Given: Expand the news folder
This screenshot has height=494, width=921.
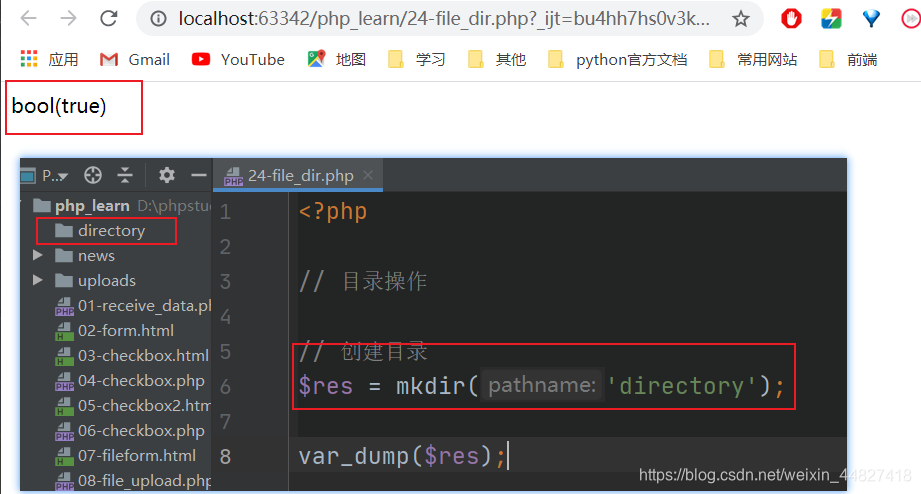Looking at the screenshot, I should point(38,256).
